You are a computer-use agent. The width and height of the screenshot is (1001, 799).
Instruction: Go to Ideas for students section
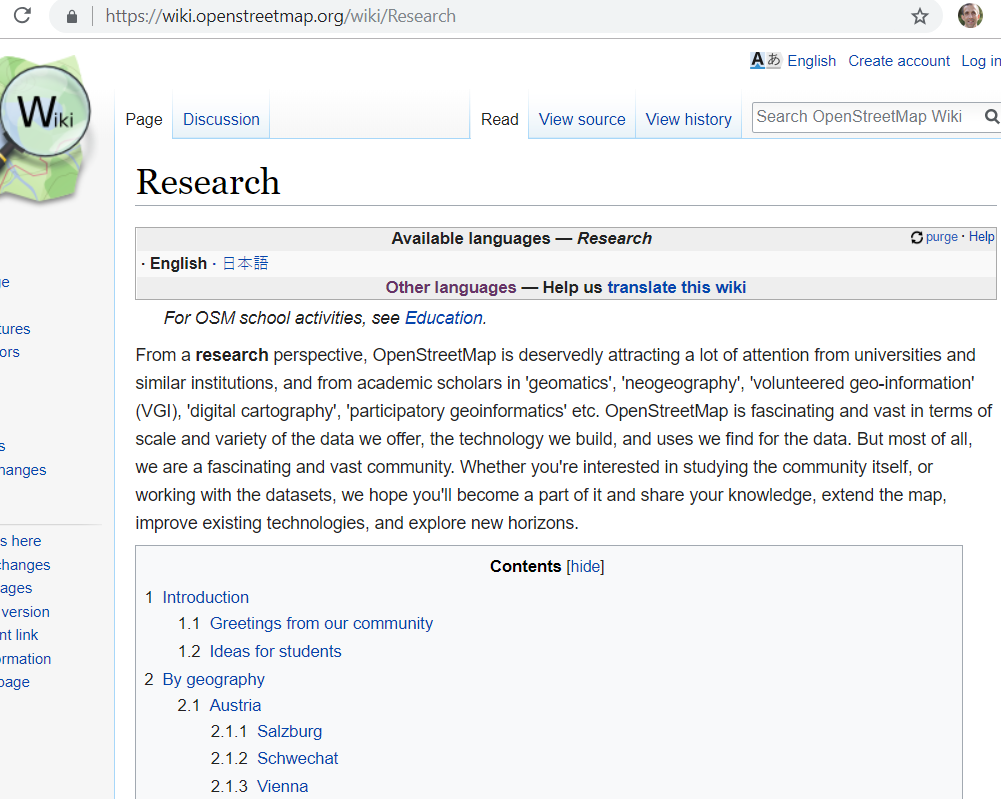275,652
